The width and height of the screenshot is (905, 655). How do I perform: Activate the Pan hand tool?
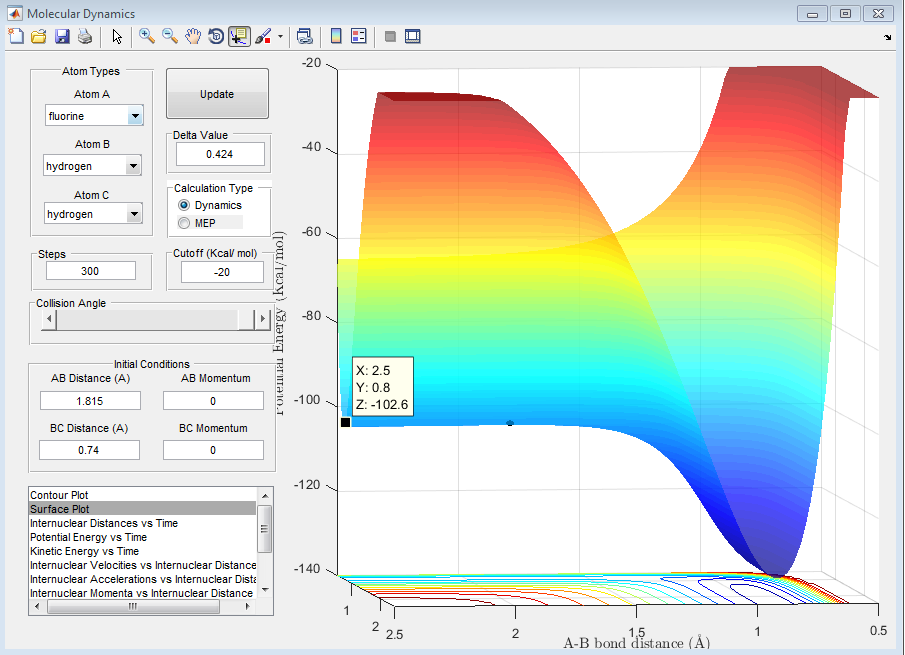[193, 36]
